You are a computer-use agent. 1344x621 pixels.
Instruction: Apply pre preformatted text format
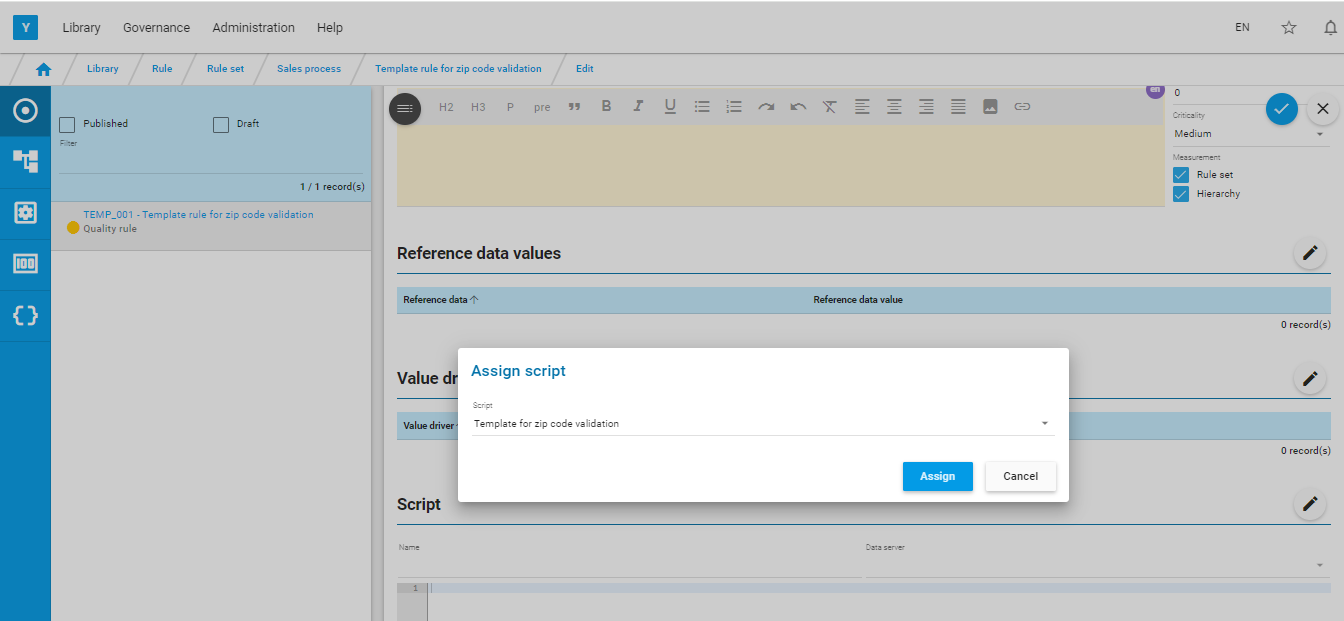pos(542,107)
